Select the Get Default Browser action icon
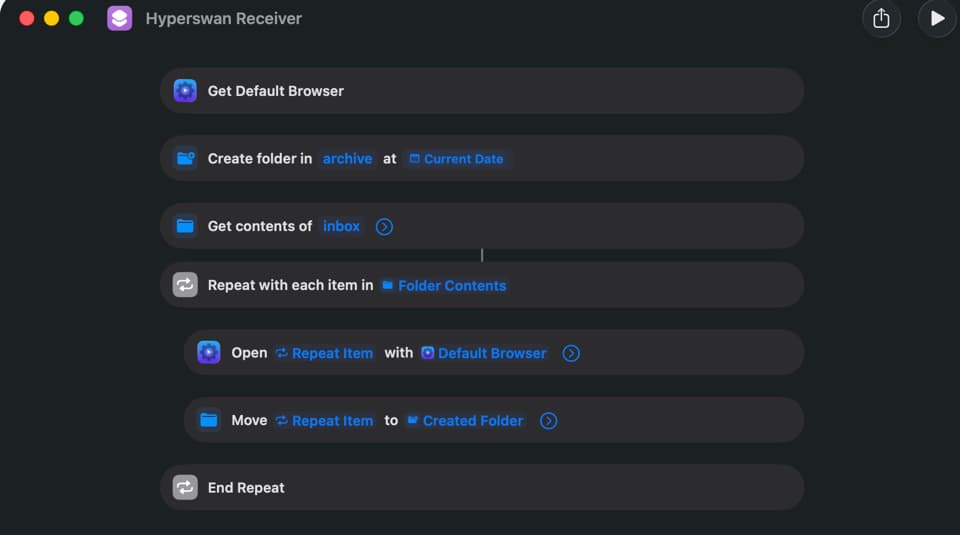 [x=185, y=91]
